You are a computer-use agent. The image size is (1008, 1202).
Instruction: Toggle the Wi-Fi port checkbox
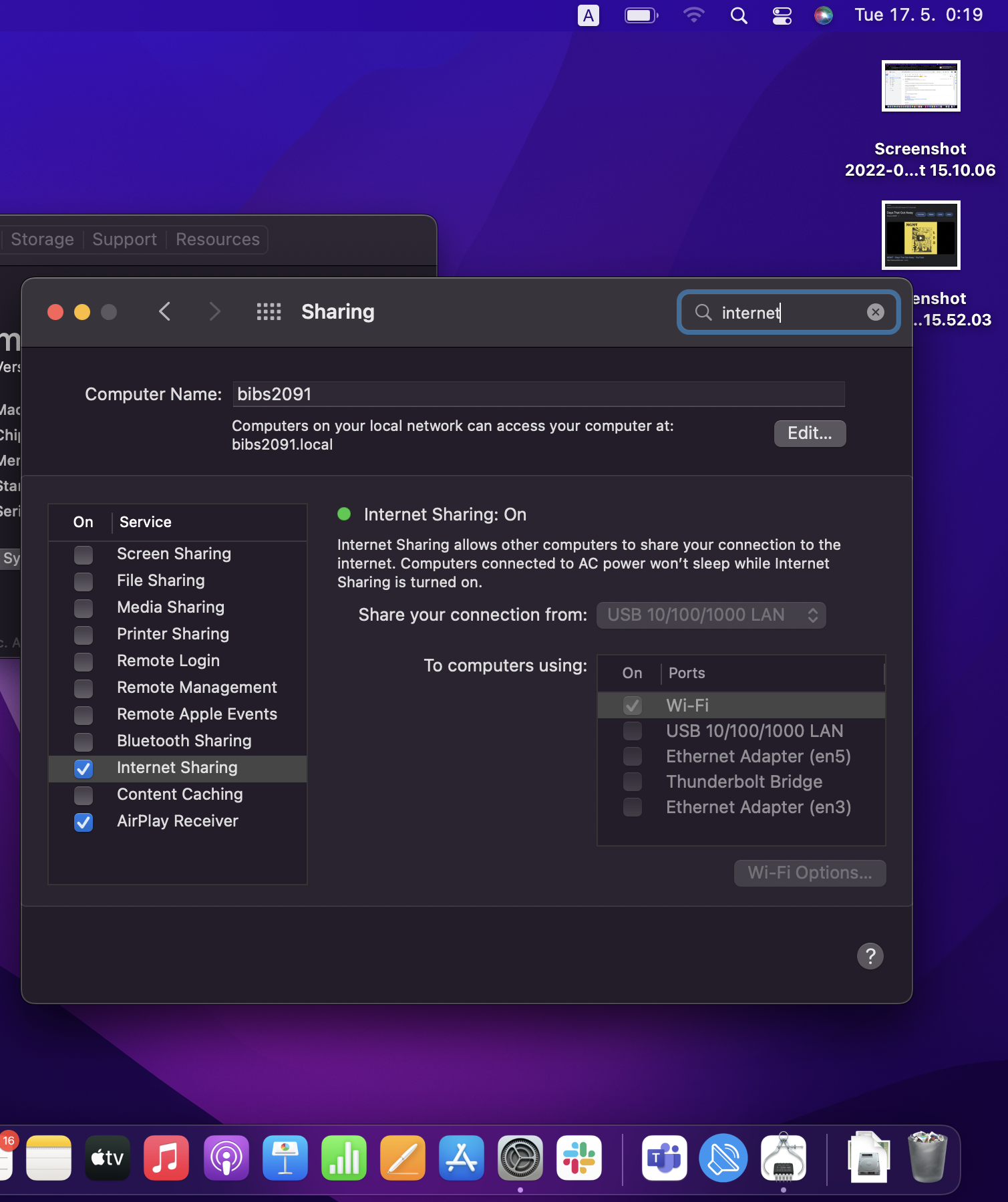[633, 706]
